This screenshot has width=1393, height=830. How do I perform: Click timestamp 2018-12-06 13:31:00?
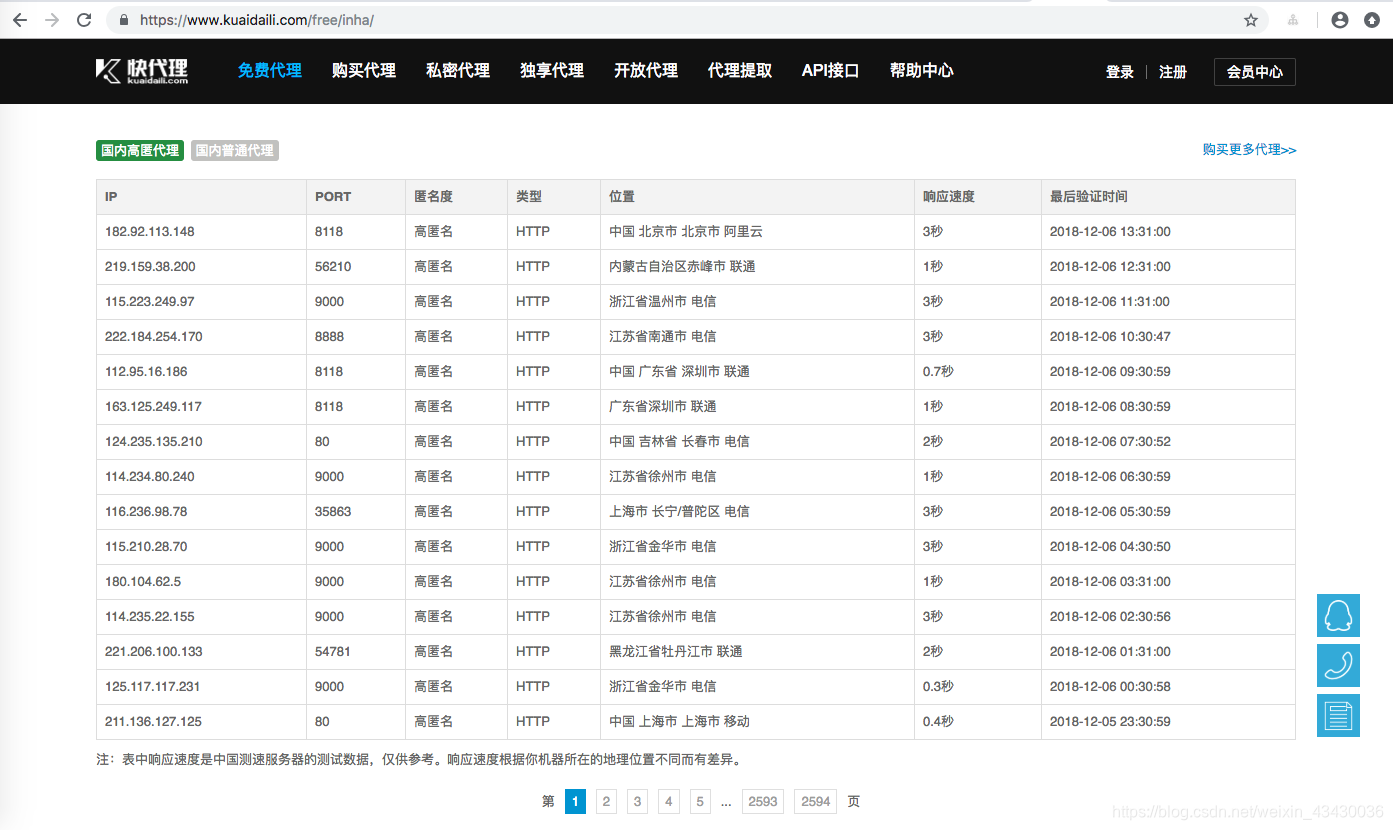(x=1110, y=232)
